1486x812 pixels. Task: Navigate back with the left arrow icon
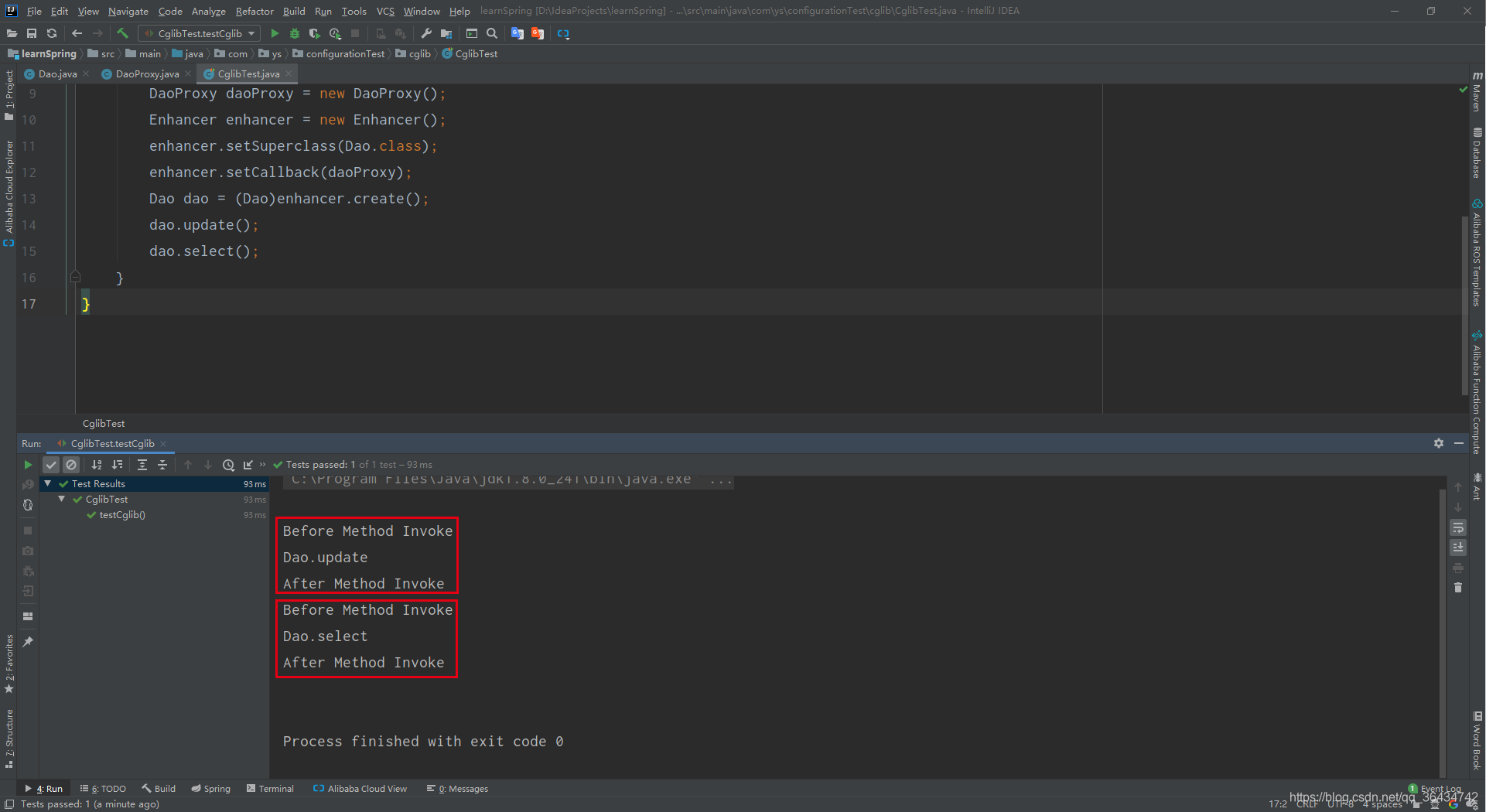tap(77, 33)
